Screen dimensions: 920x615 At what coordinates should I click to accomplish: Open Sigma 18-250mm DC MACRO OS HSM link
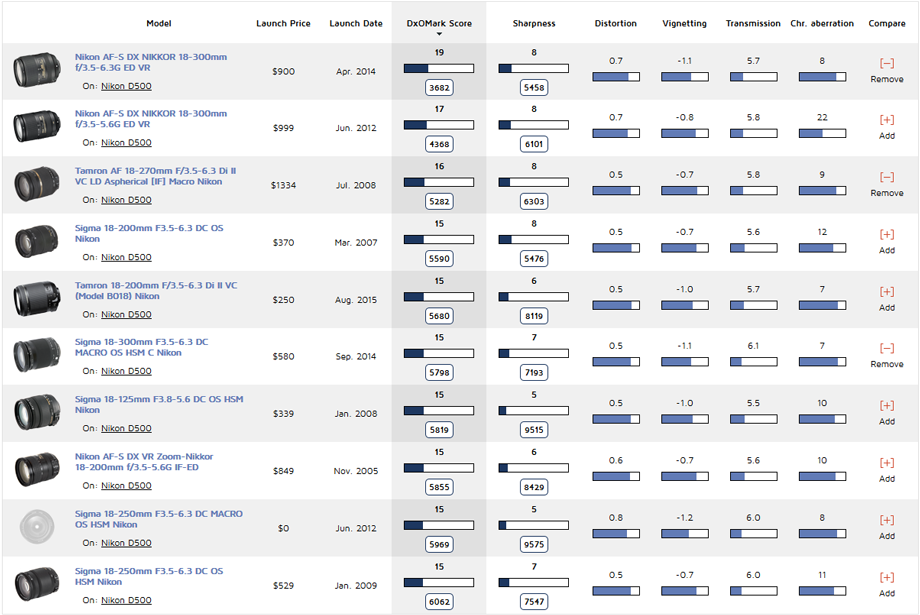158,519
